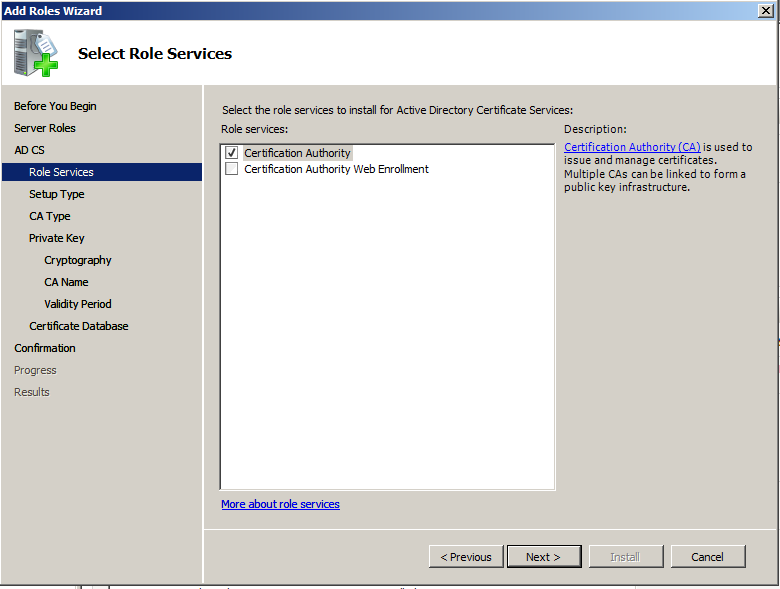Open the Certification Authority (CA) description link
This screenshot has height=589, width=780.
(x=632, y=147)
